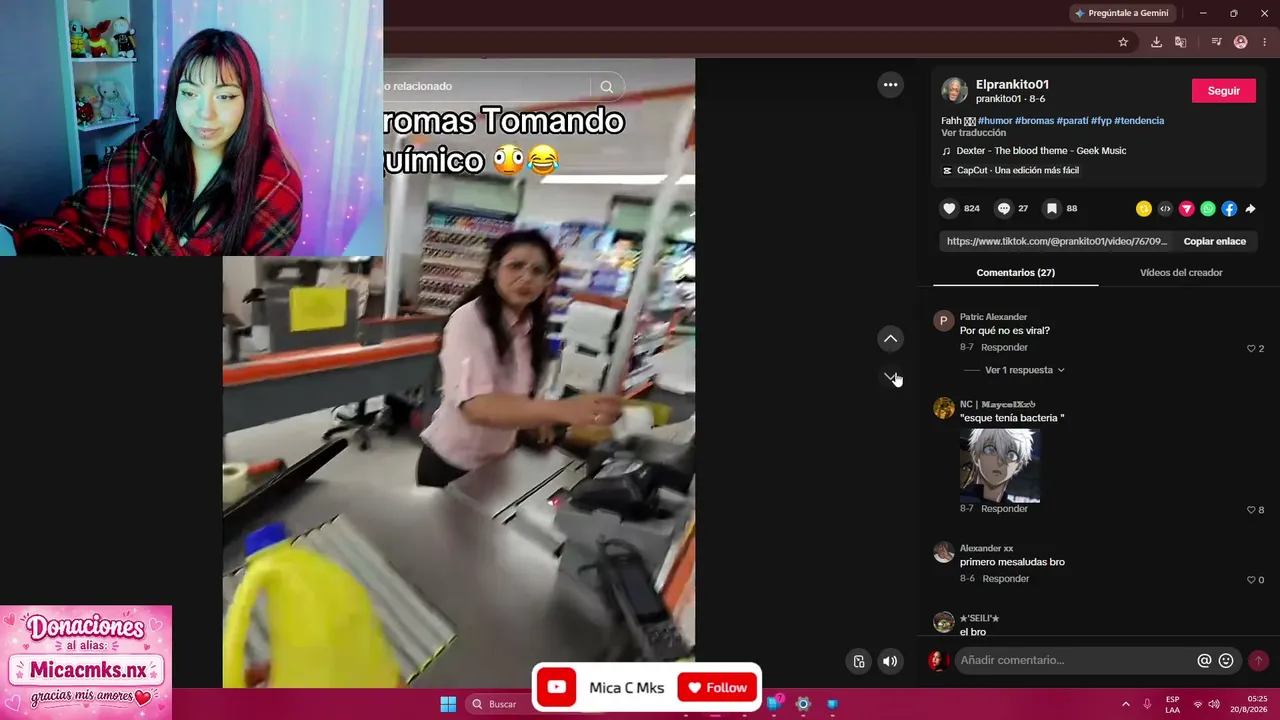Image resolution: width=1280 pixels, height=720 pixels.
Task: Open more share options arrow
Action: [x=1250, y=209]
